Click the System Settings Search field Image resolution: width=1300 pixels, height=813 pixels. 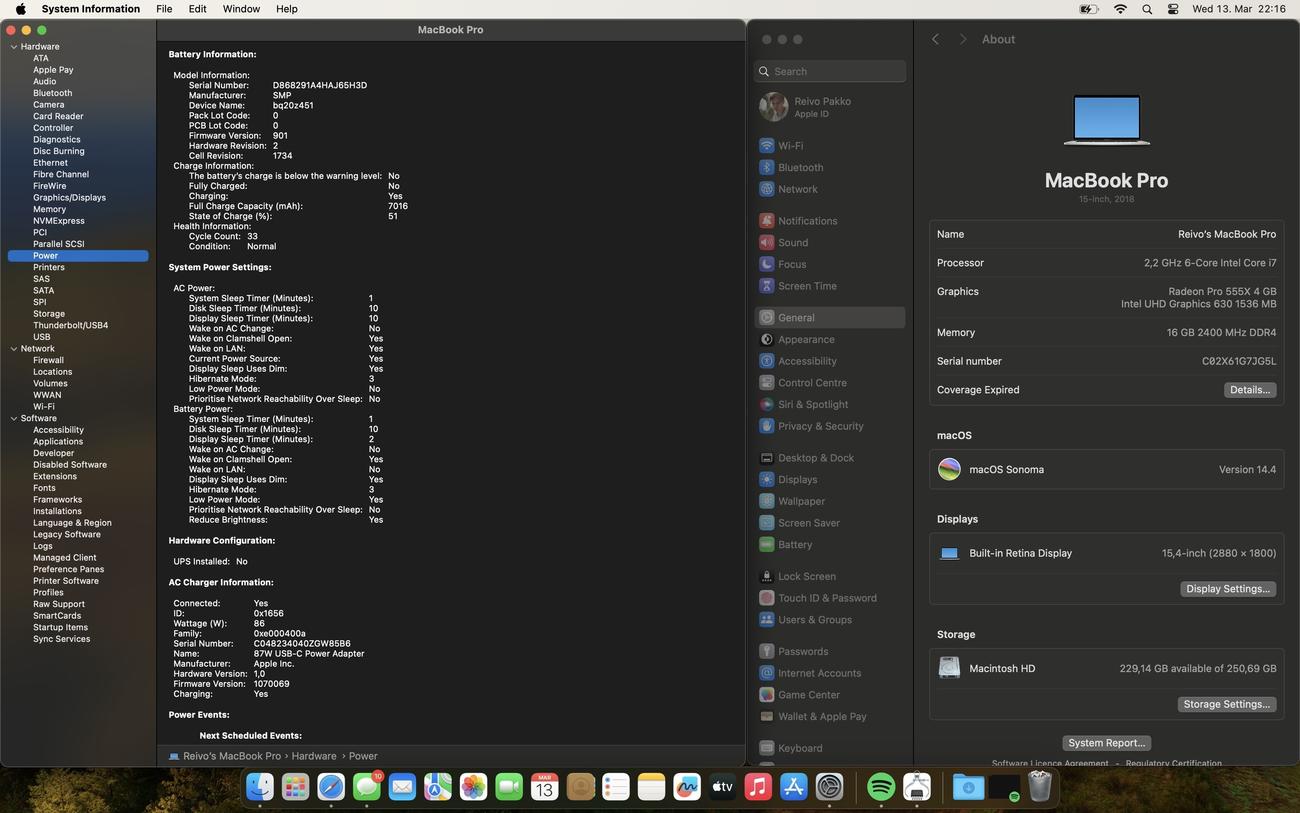coord(830,71)
